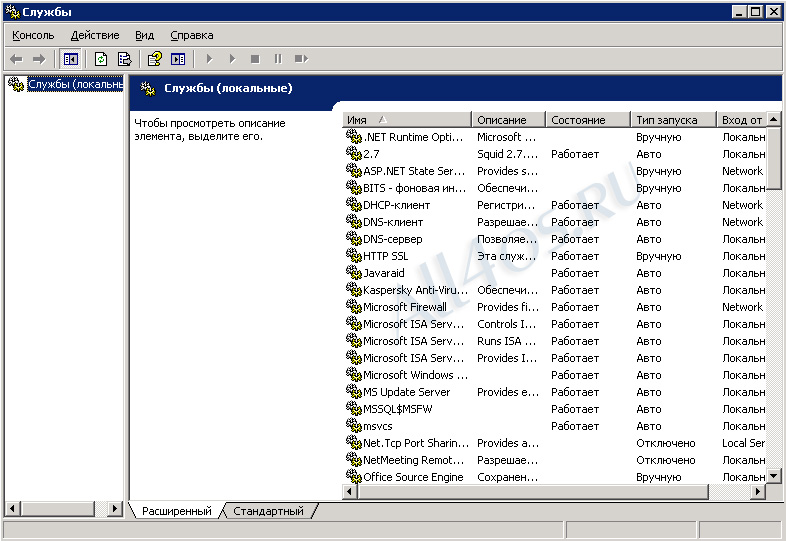Screen dimensions: 786x541
Task: Click the Refresh toolbar icon
Action: point(101,59)
